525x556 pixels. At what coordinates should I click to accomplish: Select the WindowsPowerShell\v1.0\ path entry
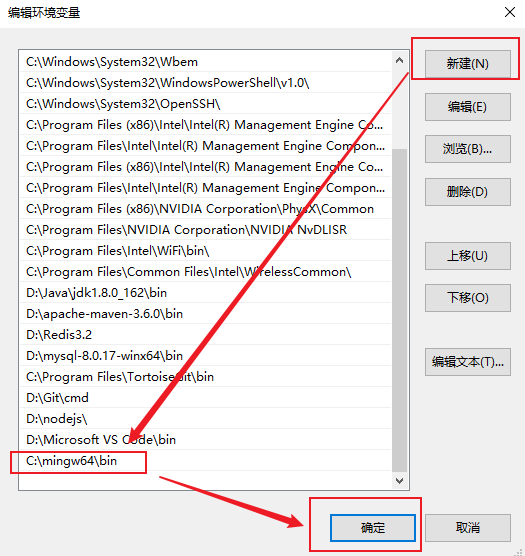(x=206, y=83)
